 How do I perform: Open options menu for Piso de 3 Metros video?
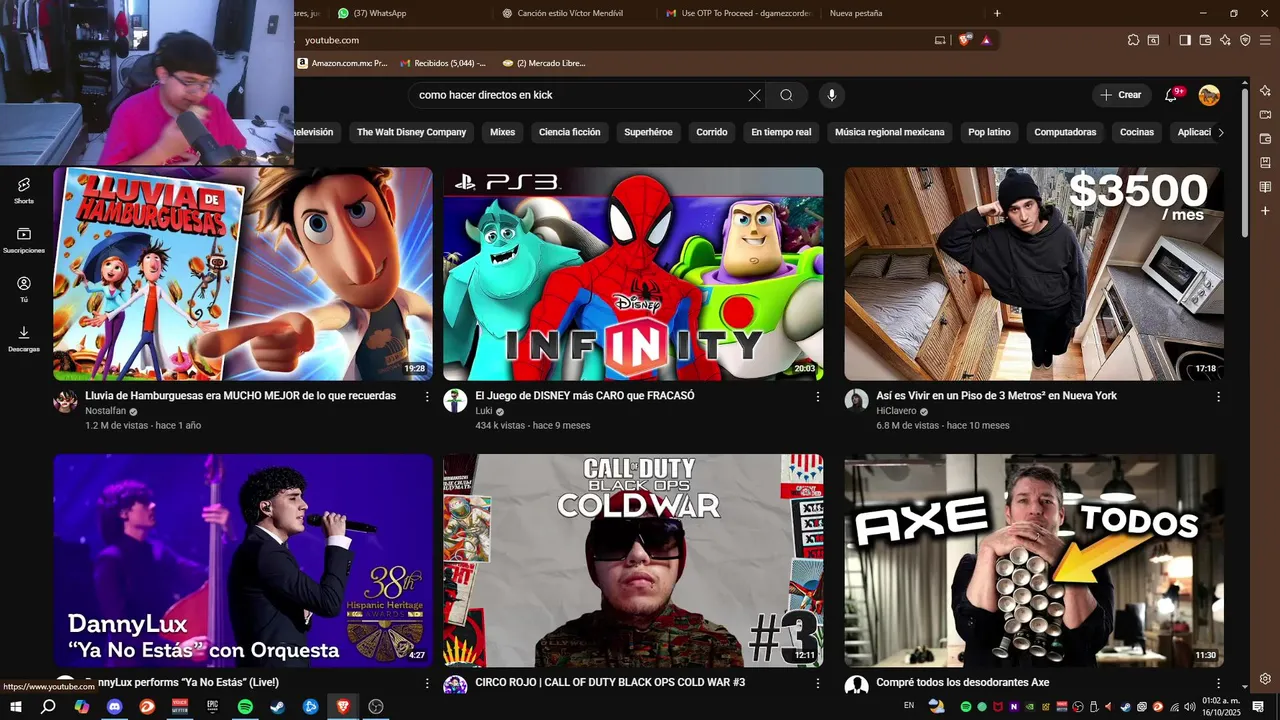1218,397
